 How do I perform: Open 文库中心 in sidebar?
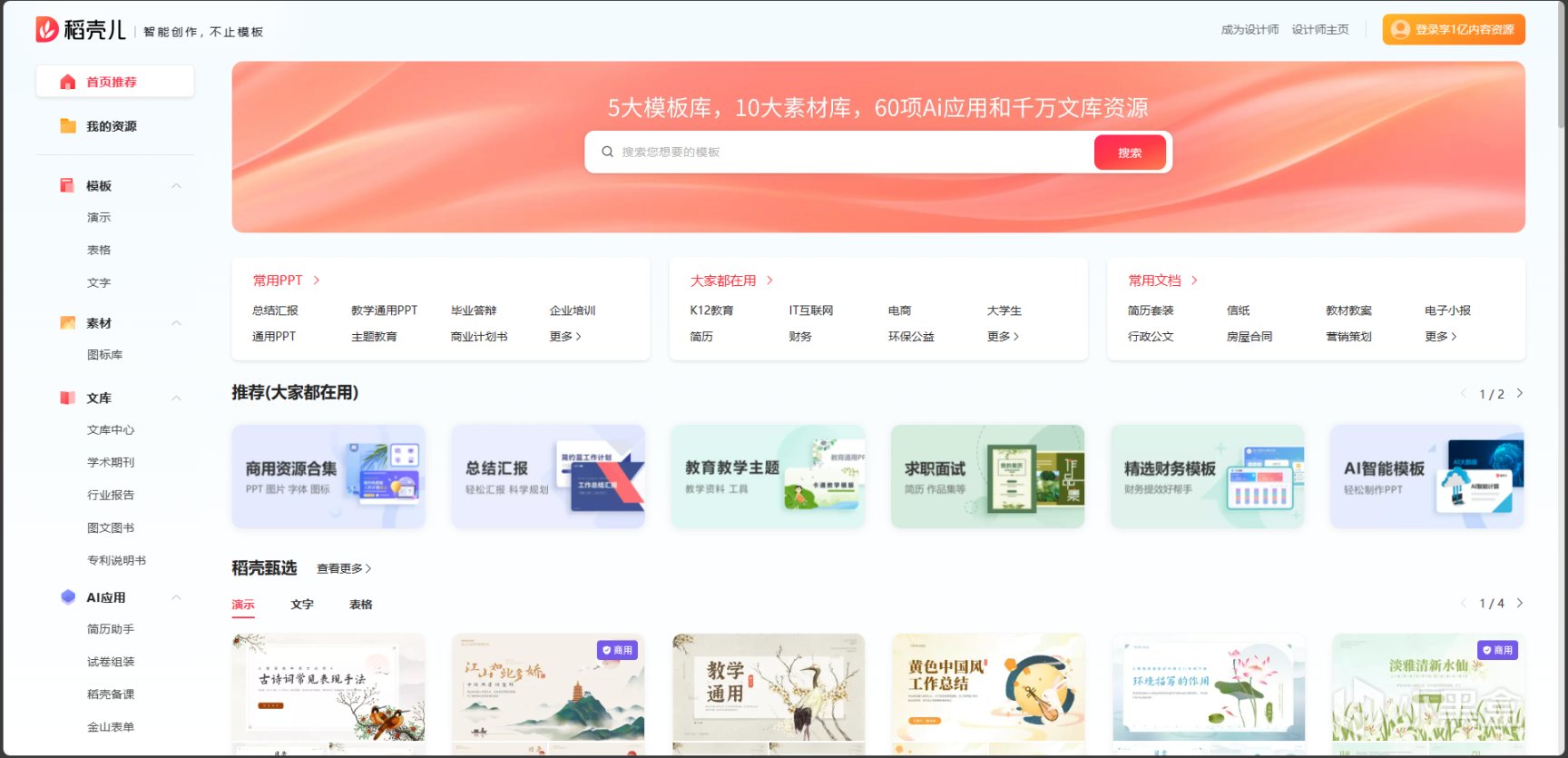click(x=111, y=430)
